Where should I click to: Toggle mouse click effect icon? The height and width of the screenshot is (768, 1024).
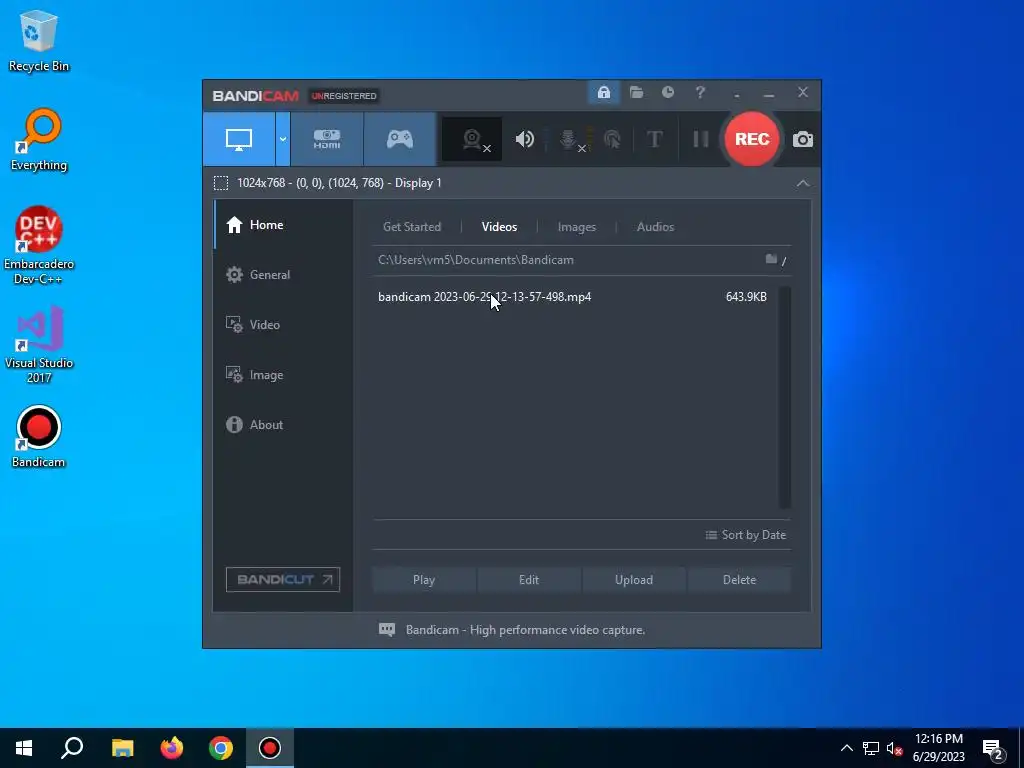612,139
